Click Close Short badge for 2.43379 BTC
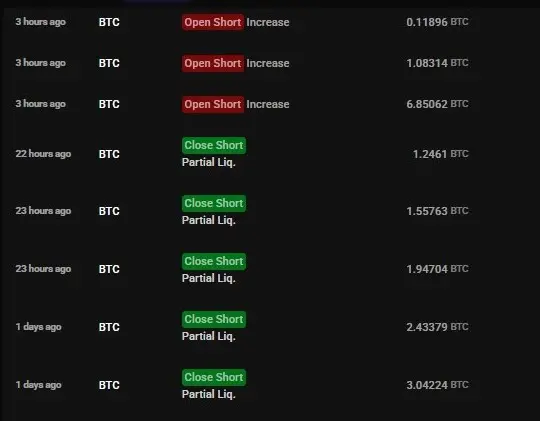Viewport: 540px width, 421px height. (x=214, y=319)
